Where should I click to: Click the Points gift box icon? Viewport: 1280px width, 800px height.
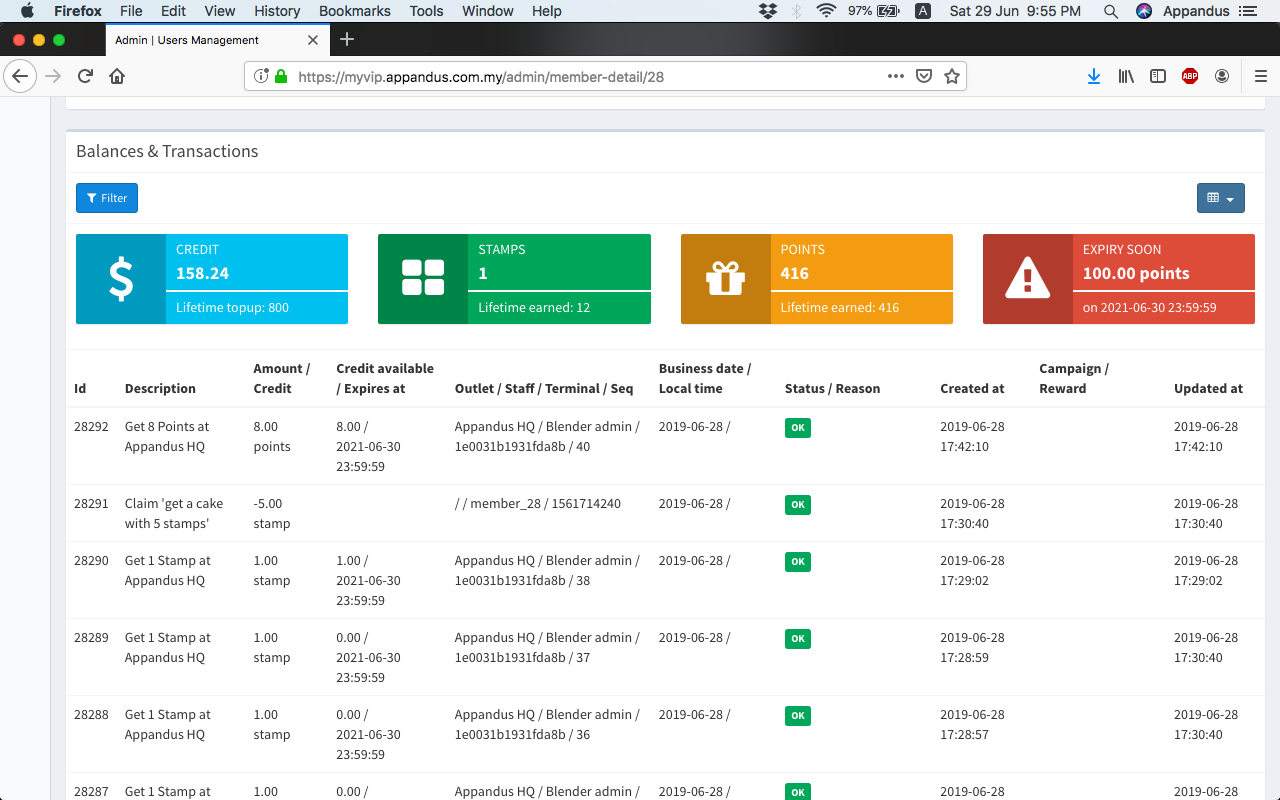tap(726, 279)
